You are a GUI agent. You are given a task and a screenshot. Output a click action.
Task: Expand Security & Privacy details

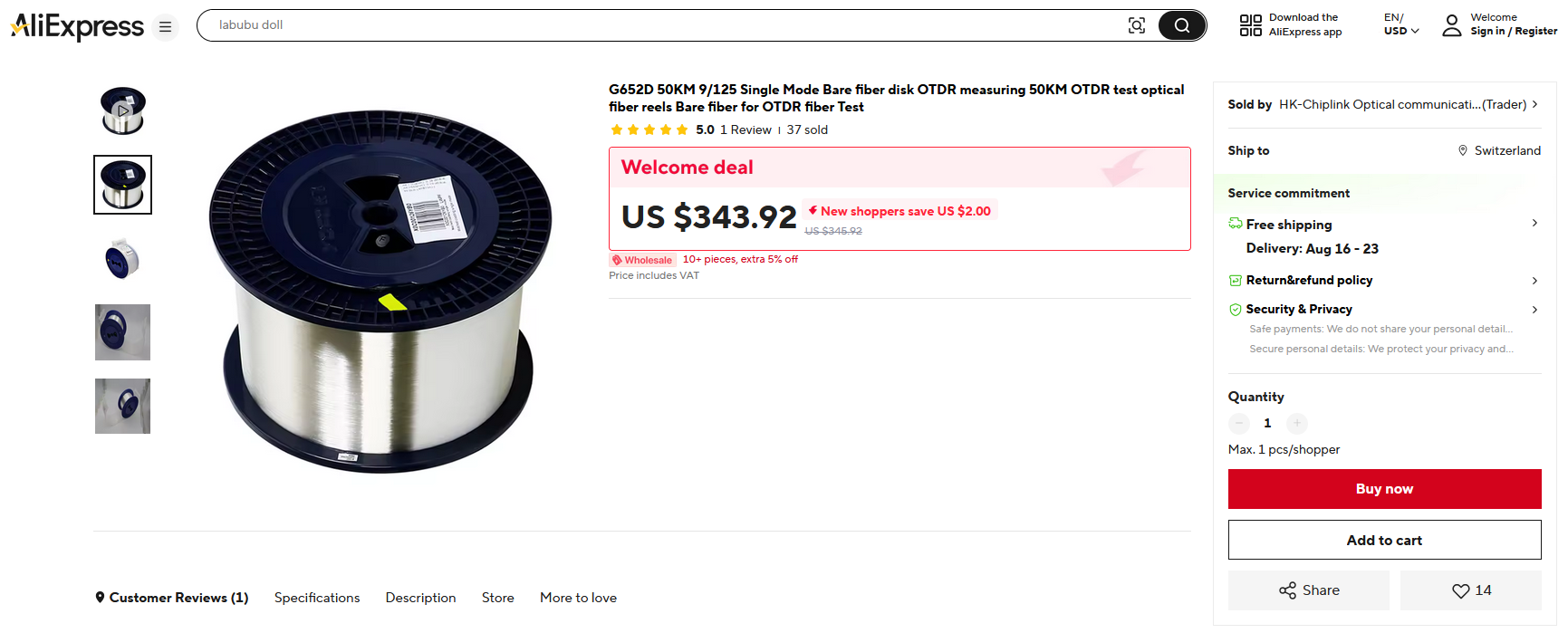[1534, 310]
